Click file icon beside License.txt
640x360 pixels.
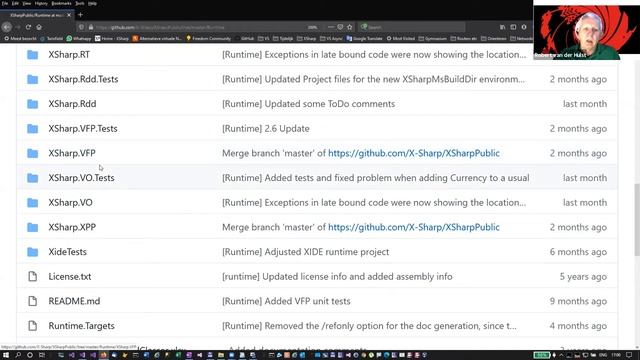click(33, 277)
